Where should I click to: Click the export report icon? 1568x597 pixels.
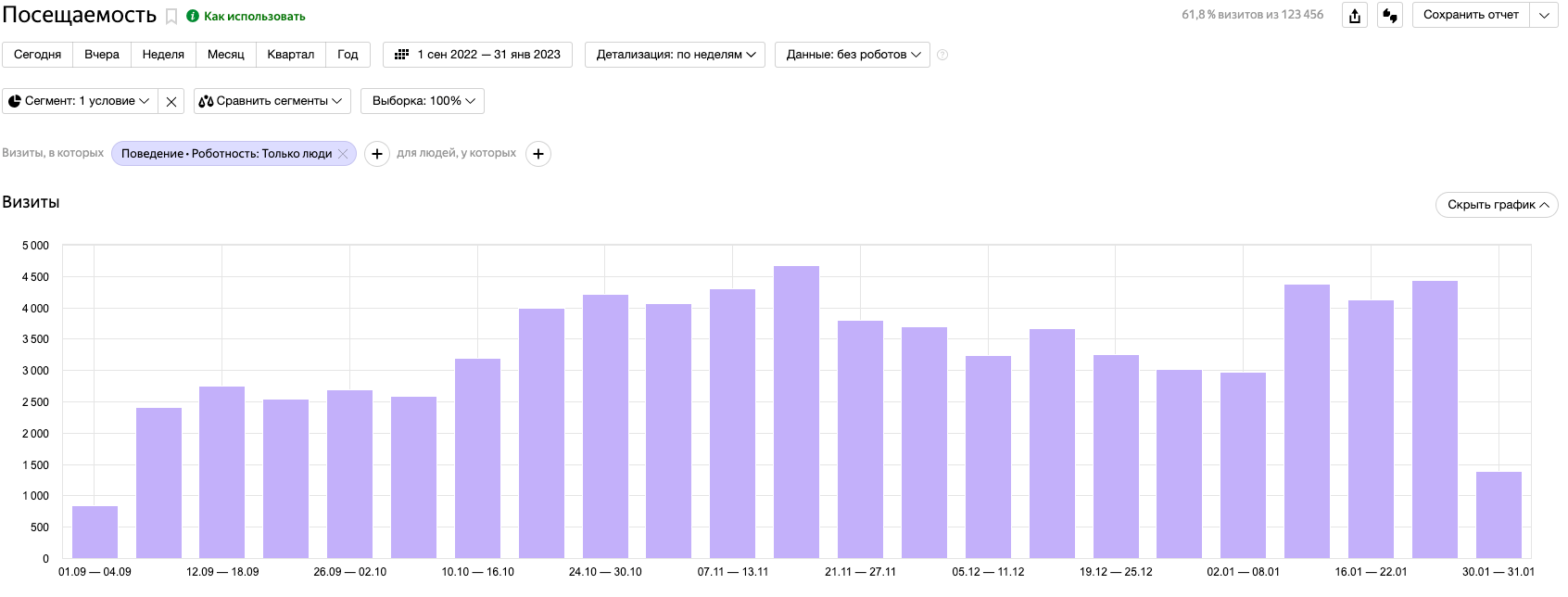pos(1355,16)
